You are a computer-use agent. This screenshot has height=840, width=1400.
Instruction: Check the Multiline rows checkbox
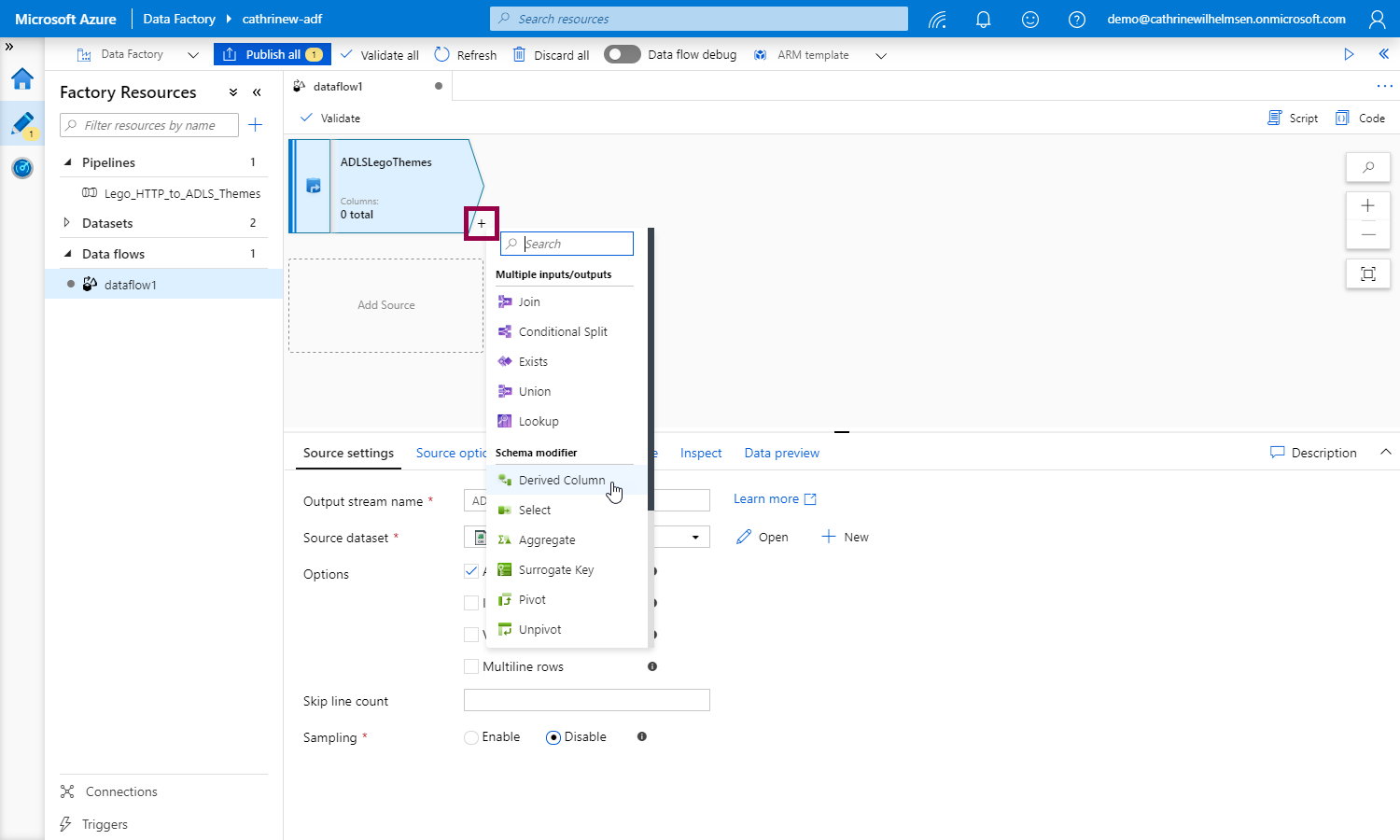click(x=471, y=666)
